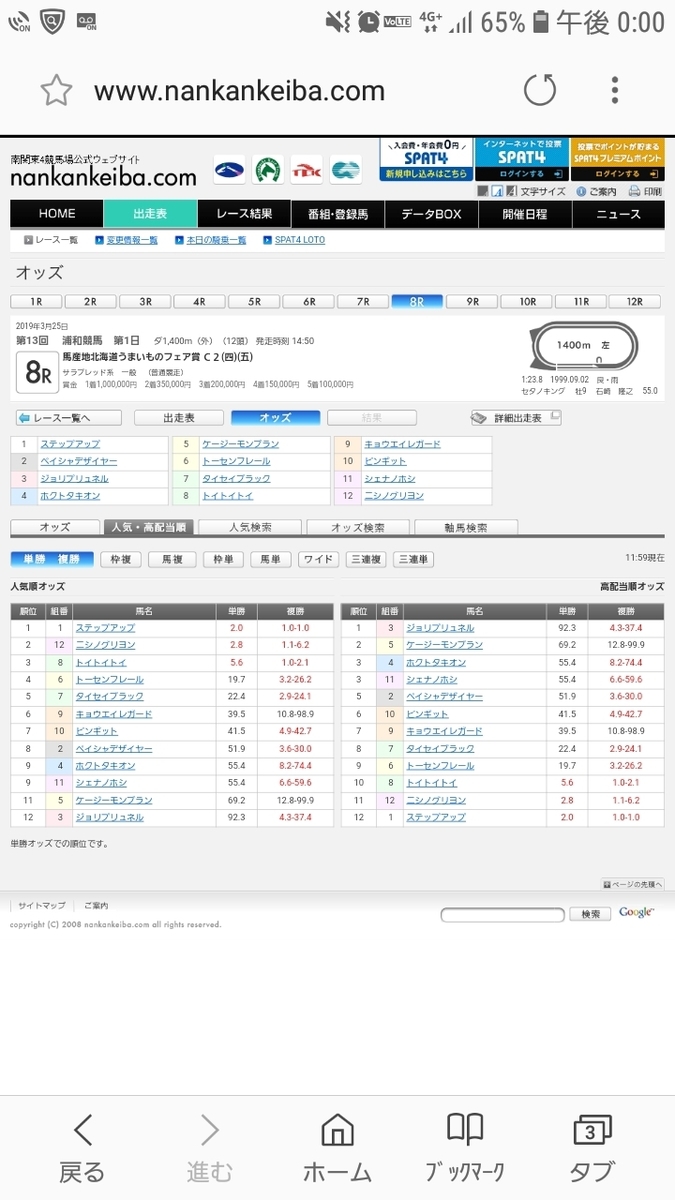Select the 9R race tab
Image resolution: width=675 pixels, height=1200 pixels.
tap(472, 301)
